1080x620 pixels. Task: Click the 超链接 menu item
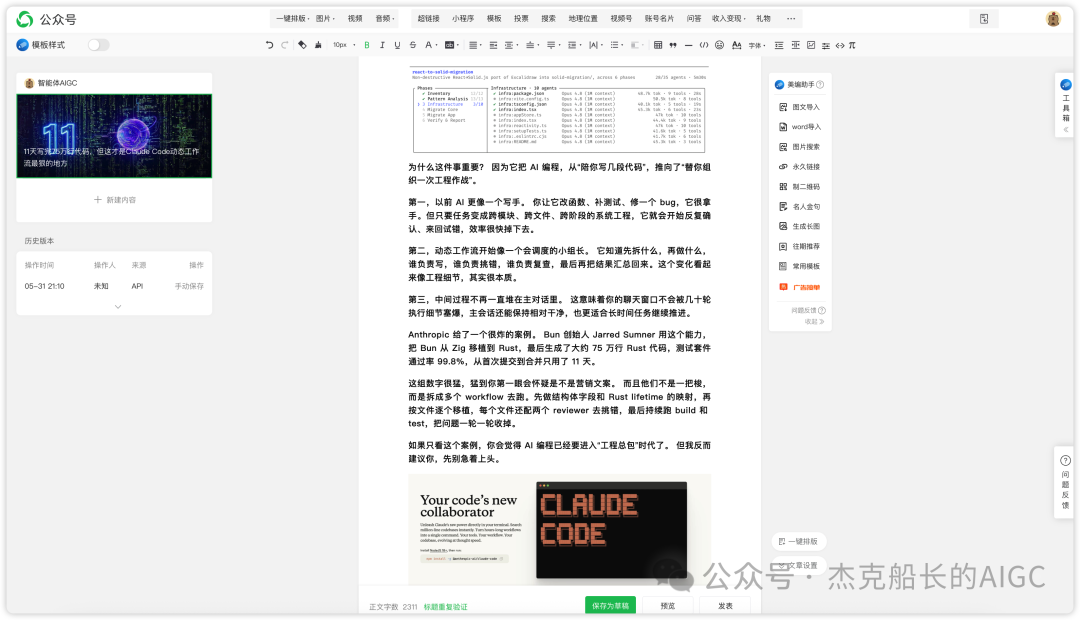point(428,19)
